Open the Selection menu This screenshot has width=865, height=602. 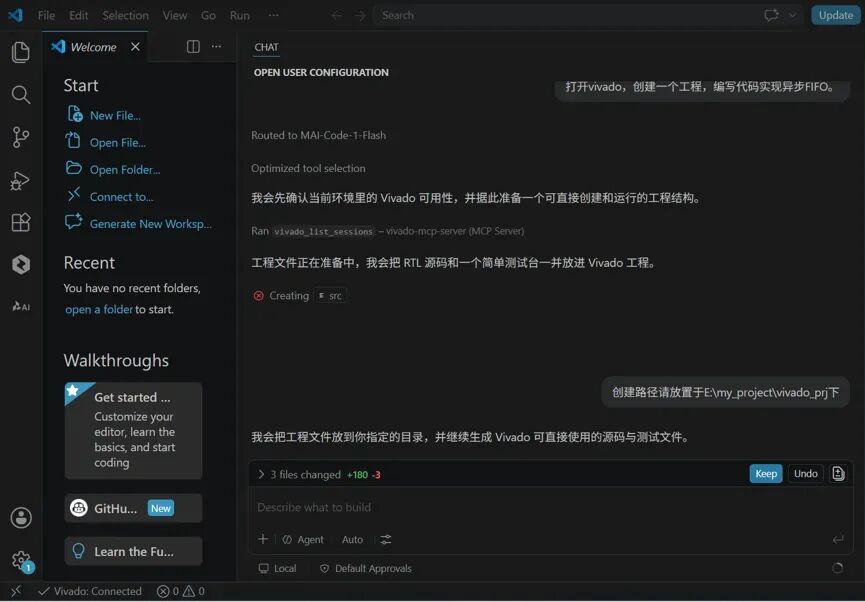point(125,15)
